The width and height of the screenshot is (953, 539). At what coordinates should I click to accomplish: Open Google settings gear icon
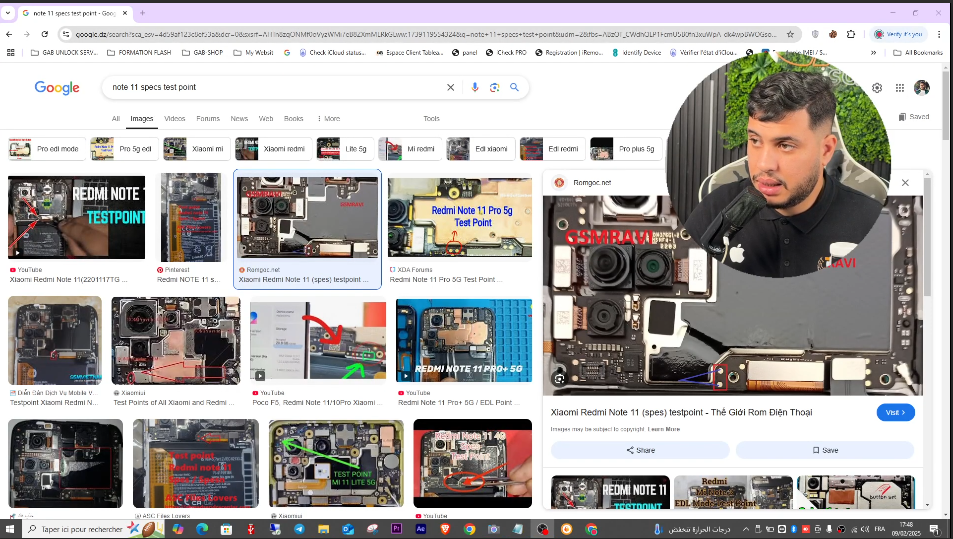point(877,88)
